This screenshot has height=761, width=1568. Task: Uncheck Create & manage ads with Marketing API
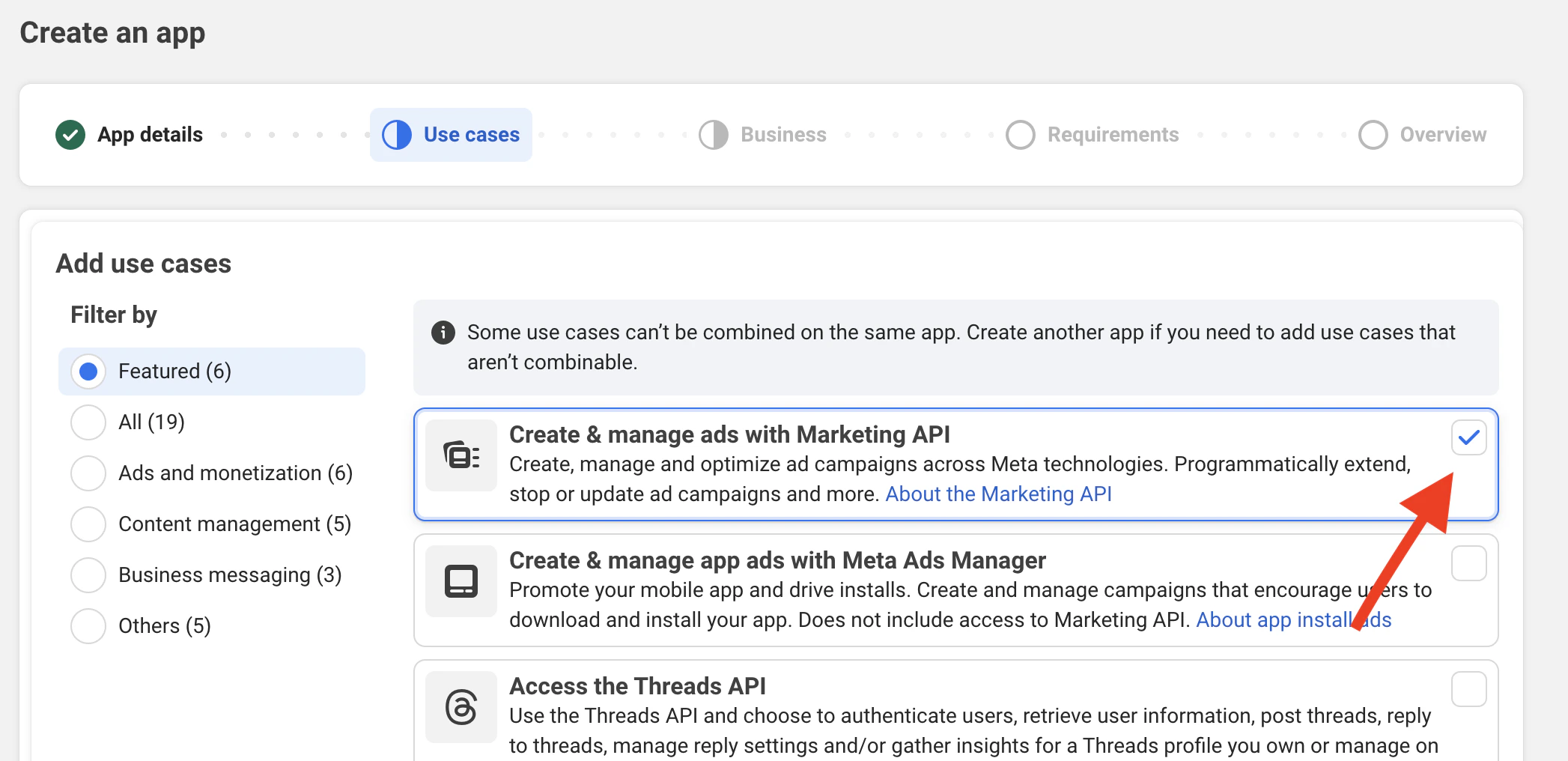1468,437
